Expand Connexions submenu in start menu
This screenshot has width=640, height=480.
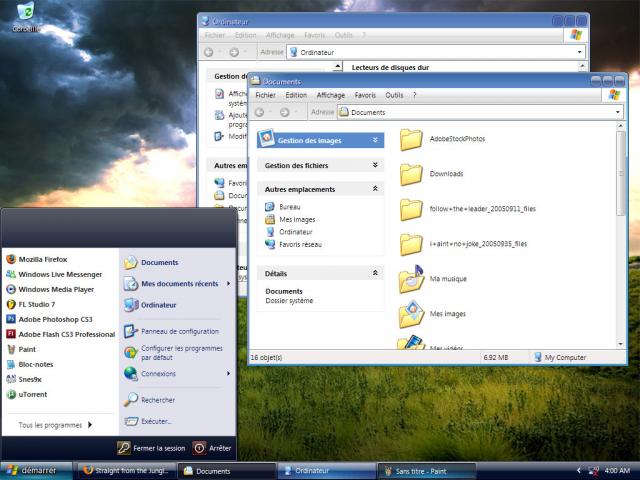tap(228, 373)
